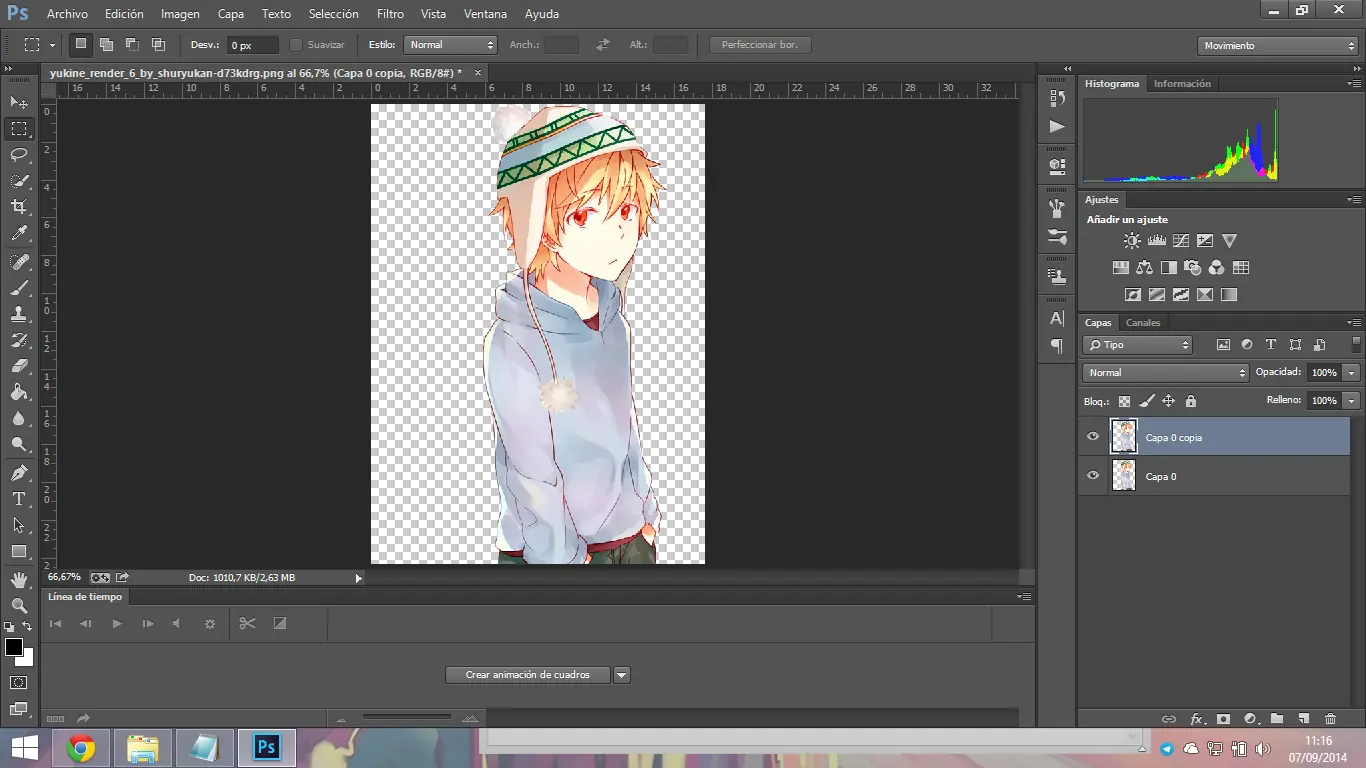
Task: Delete the selected layer with trash icon
Action: tap(1330, 719)
